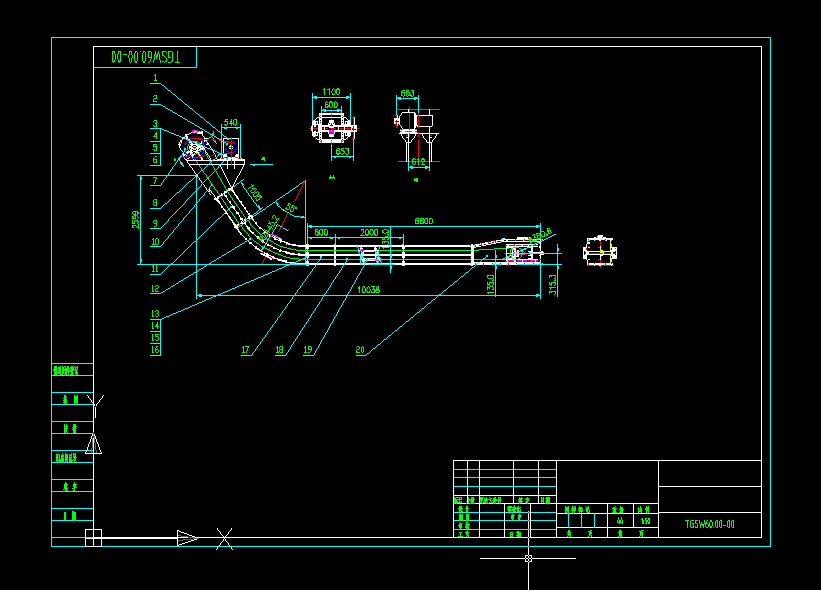
Task: Click the 1003 inclined dimension
Action: [254, 193]
